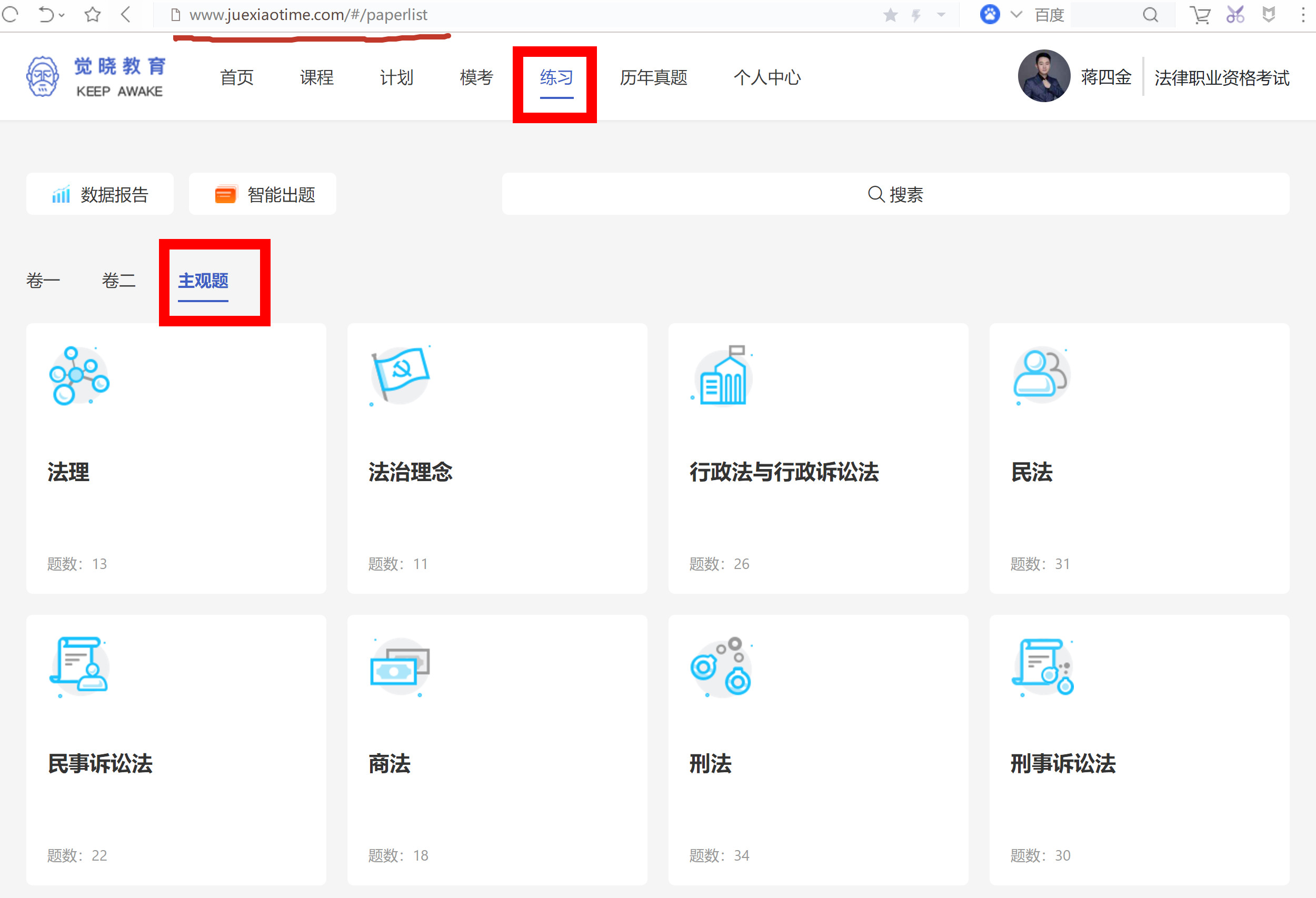The width and height of the screenshot is (1316, 898).
Task: Click the 民法 people icon
Action: [1041, 375]
